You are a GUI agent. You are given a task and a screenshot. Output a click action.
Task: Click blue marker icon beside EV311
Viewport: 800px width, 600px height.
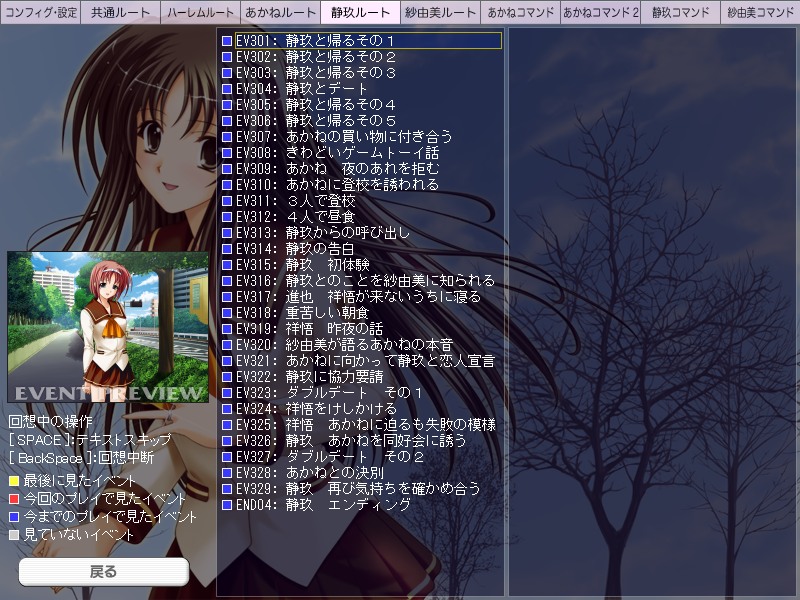click(x=227, y=201)
